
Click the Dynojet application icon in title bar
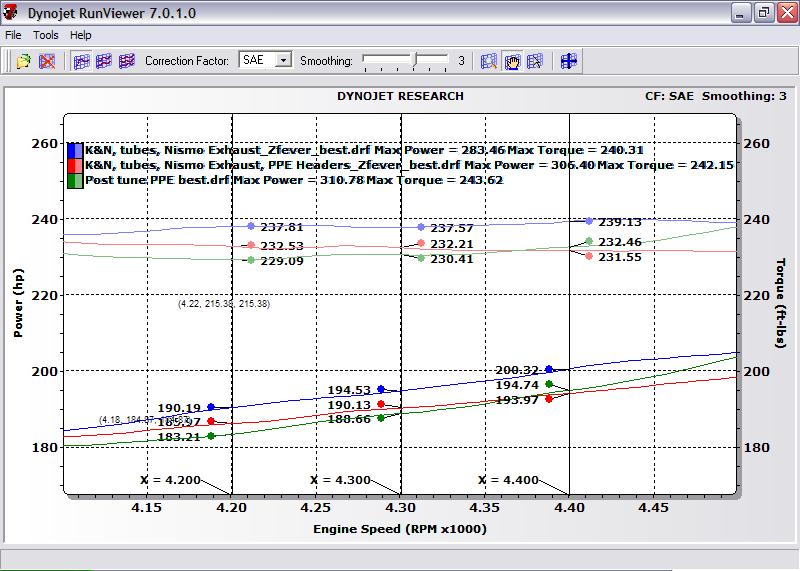10,13
